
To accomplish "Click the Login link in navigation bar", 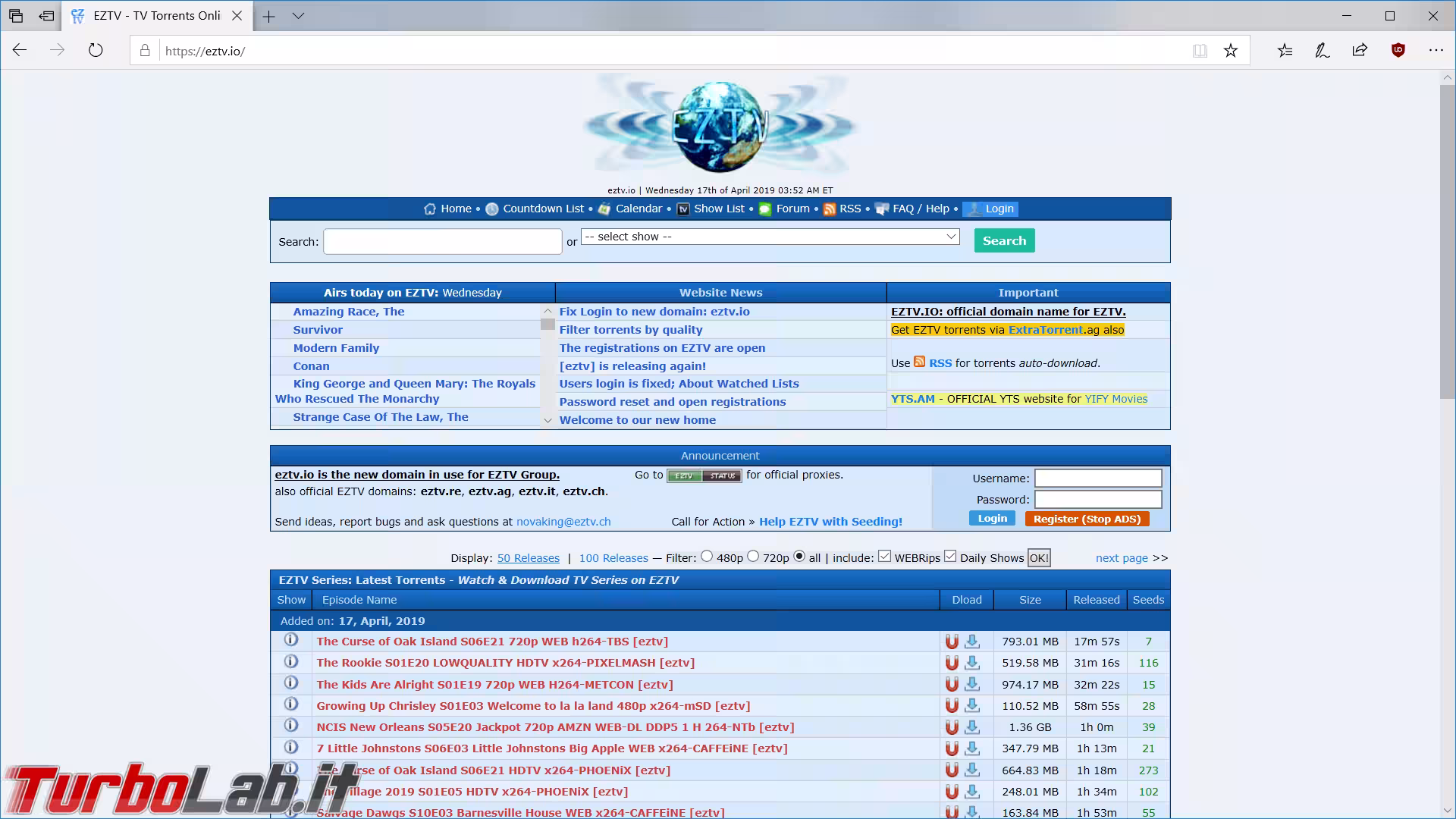I will pos(990,209).
